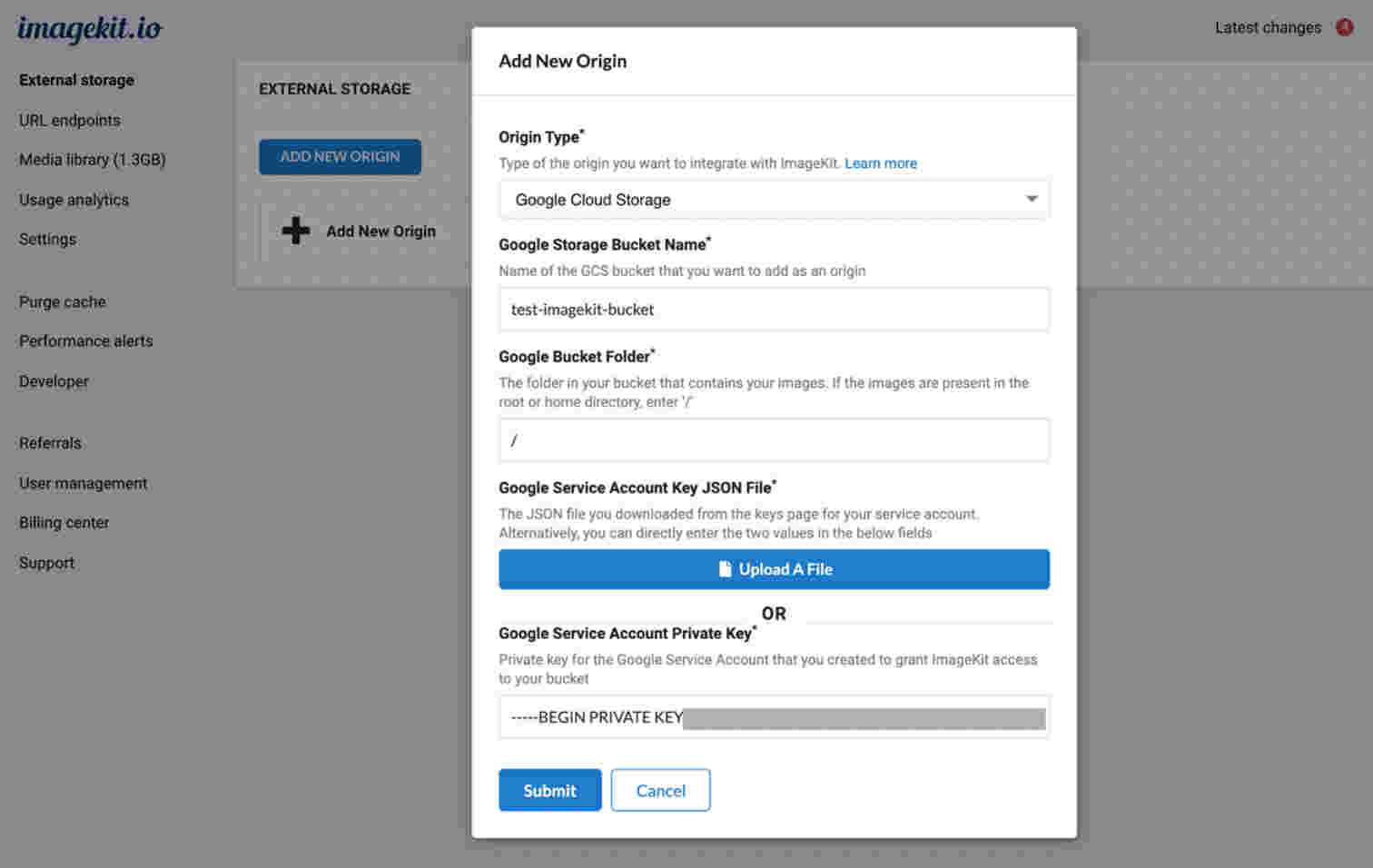Click the Google Storage Bucket Name input field
The height and width of the screenshot is (868, 1373).
774,309
